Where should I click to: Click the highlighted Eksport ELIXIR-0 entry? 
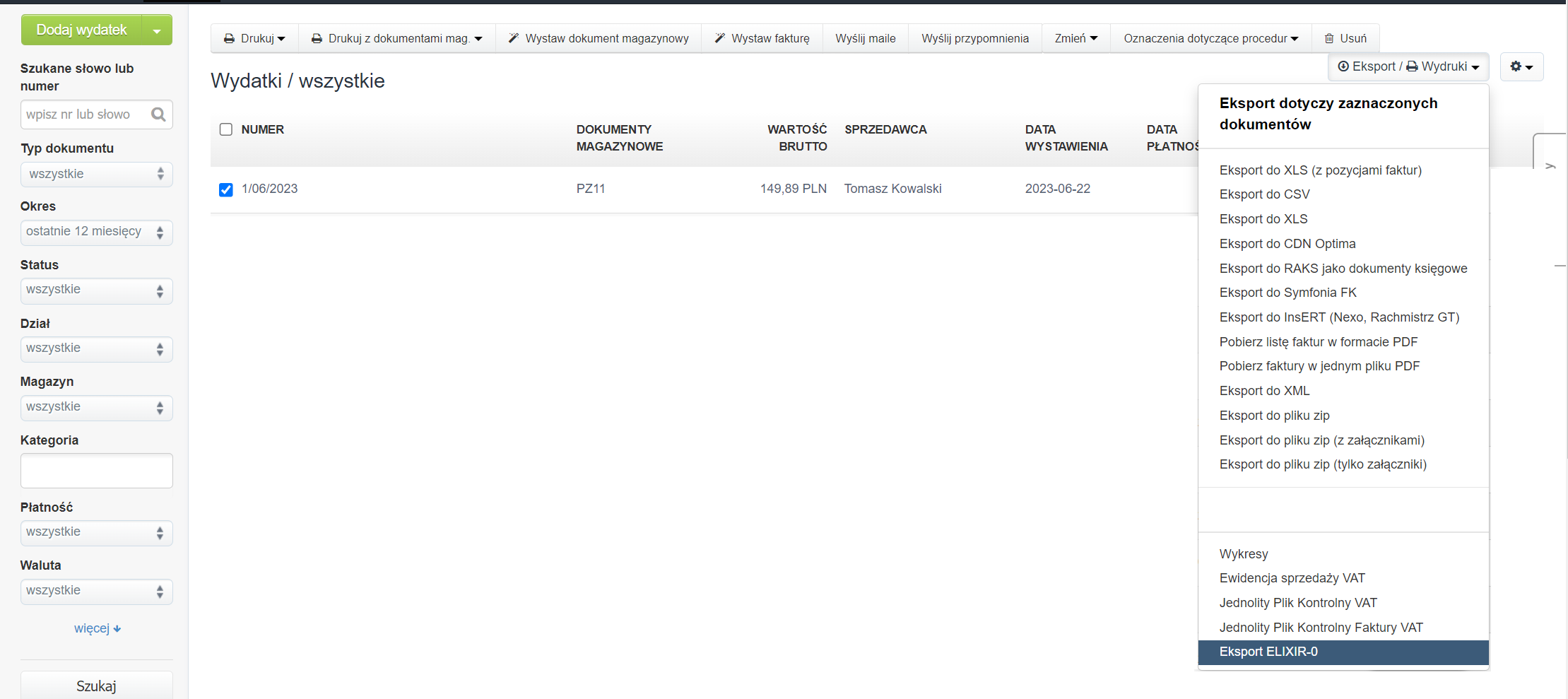click(1343, 652)
